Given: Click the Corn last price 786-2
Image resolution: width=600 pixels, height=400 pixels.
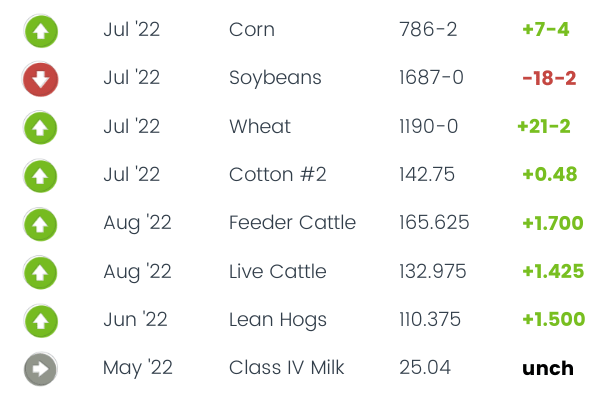Looking at the screenshot, I should coord(428,30).
